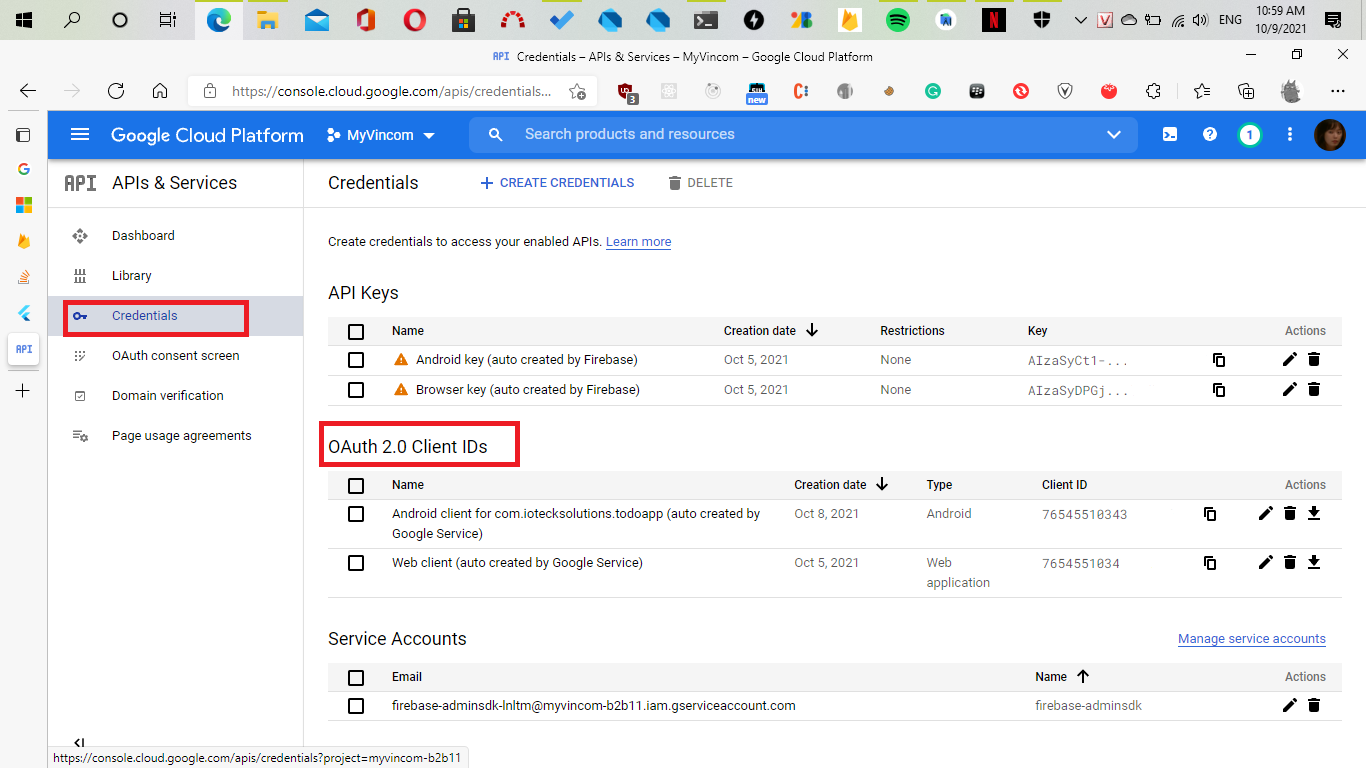Screen dimensions: 1366x768
Task: Download JSON for the Web client
Action: click(1314, 563)
